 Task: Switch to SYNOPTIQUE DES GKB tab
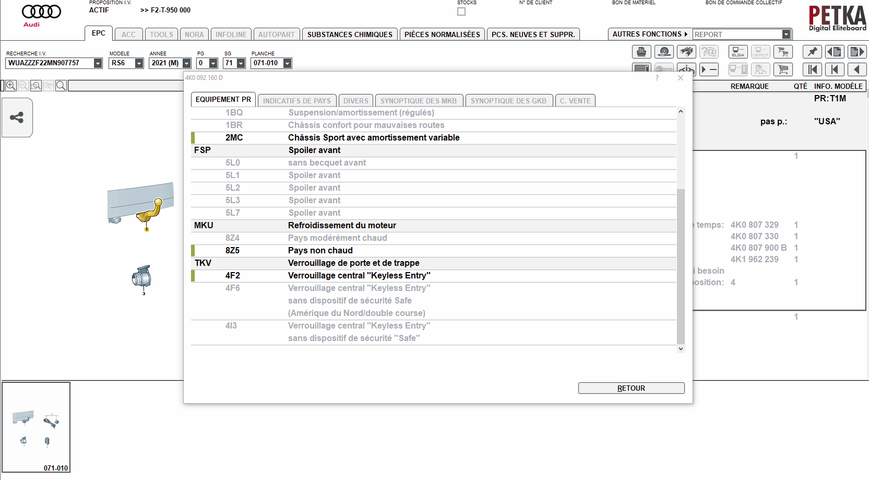508,101
